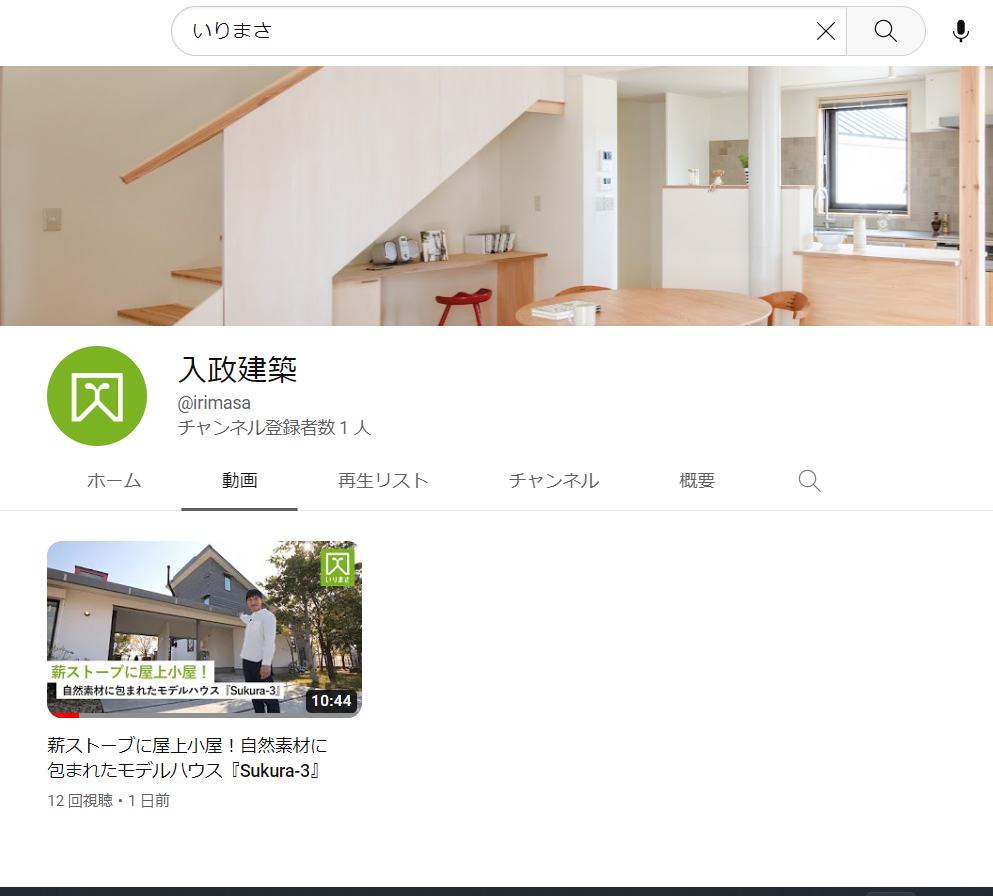This screenshot has height=896, width=993.
Task: Open video title 薪ストーブに屋上小屋！
Action: 187,757
